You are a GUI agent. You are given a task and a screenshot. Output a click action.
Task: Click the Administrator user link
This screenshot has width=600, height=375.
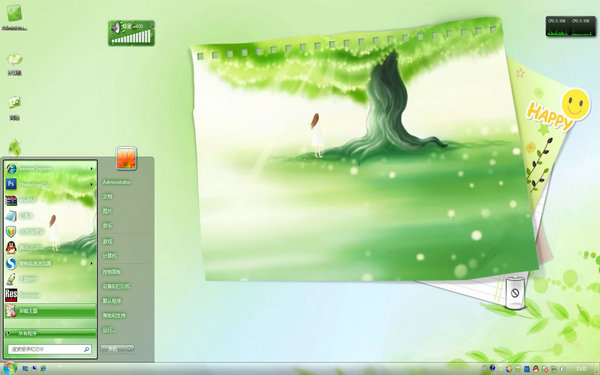117,182
